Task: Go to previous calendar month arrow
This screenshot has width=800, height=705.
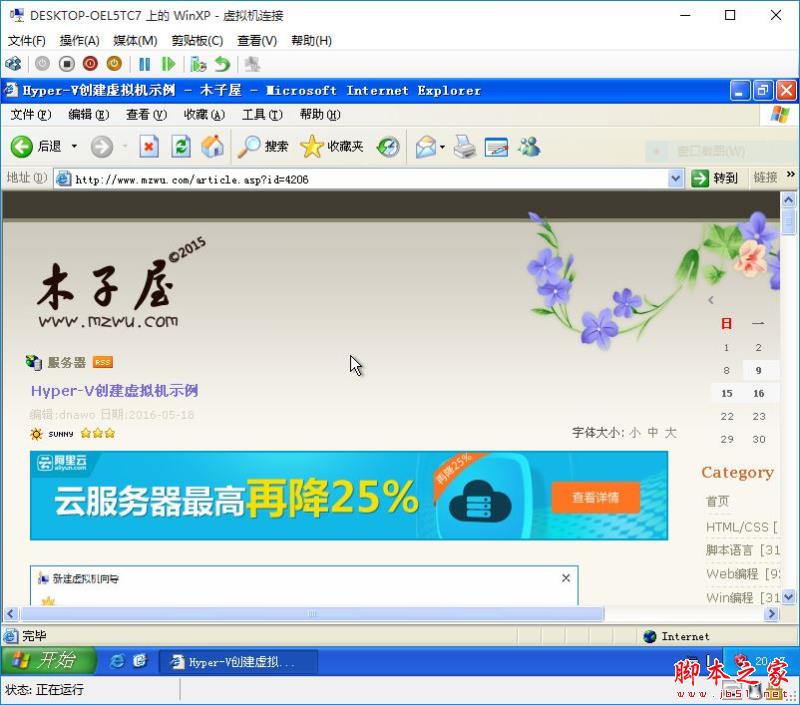Action: [x=711, y=300]
